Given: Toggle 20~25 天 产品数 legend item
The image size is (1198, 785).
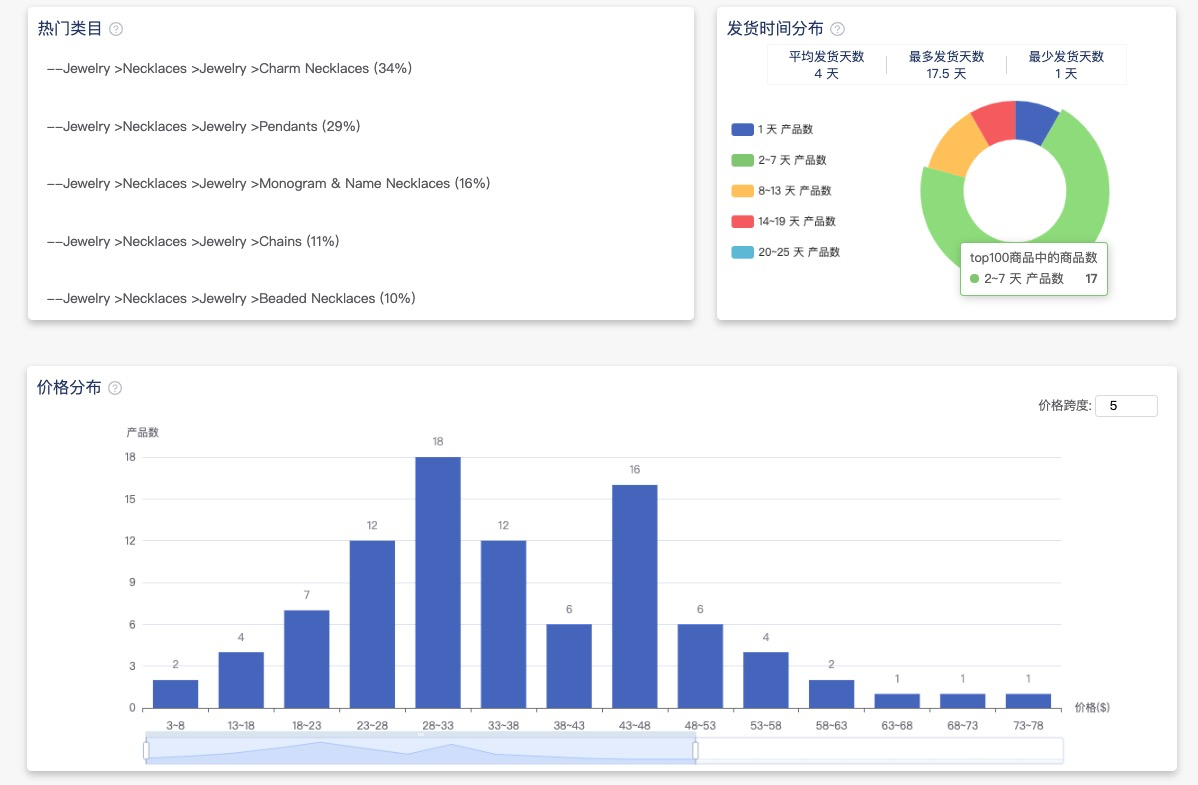Looking at the screenshot, I should tap(785, 252).
